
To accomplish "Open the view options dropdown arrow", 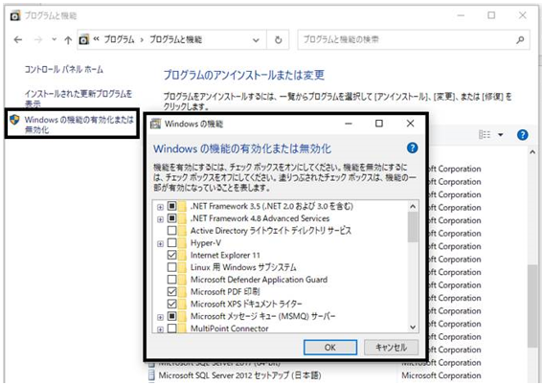I will [500, 135].
